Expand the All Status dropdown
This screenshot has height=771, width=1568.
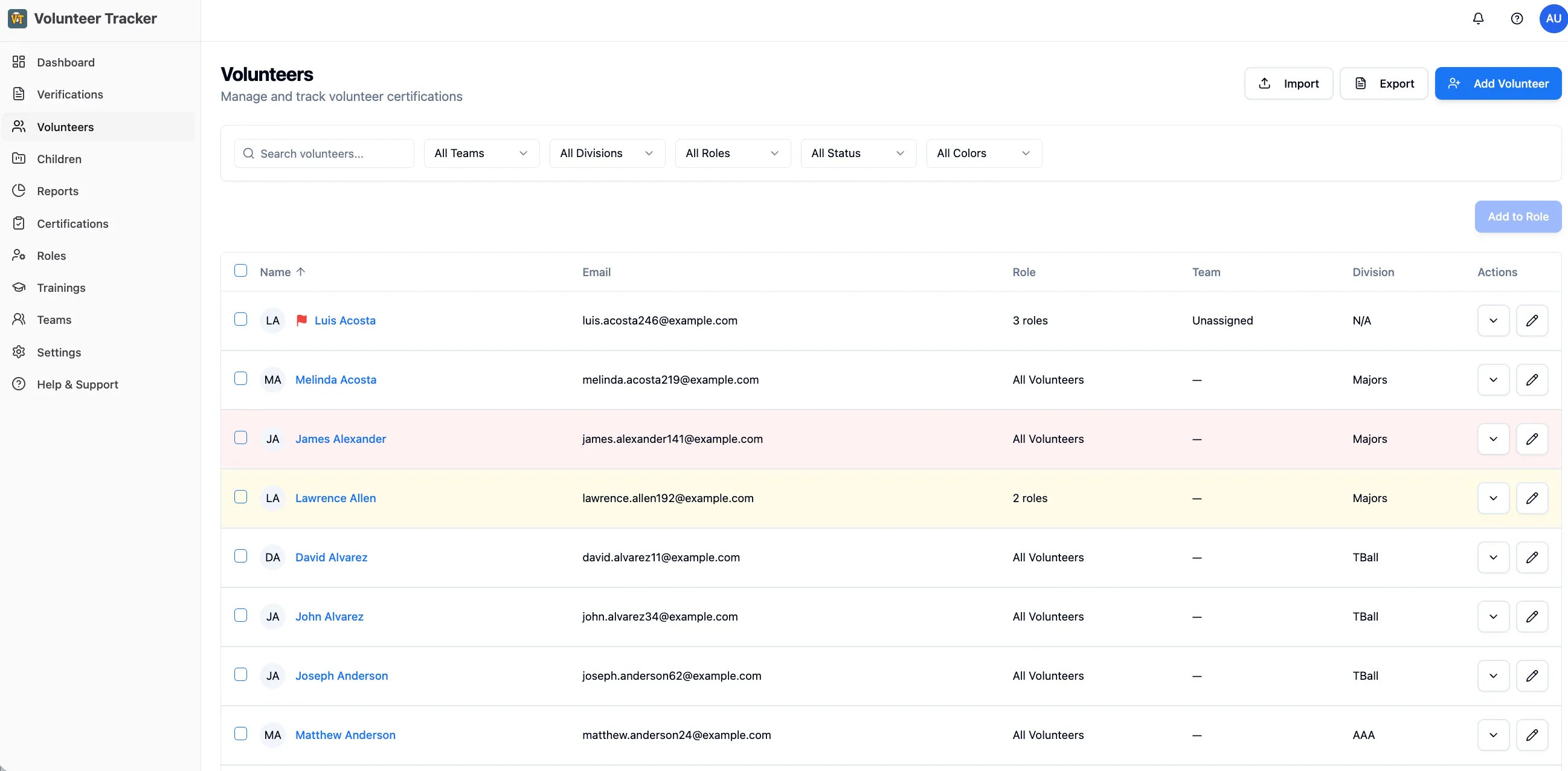click(858, 153)
